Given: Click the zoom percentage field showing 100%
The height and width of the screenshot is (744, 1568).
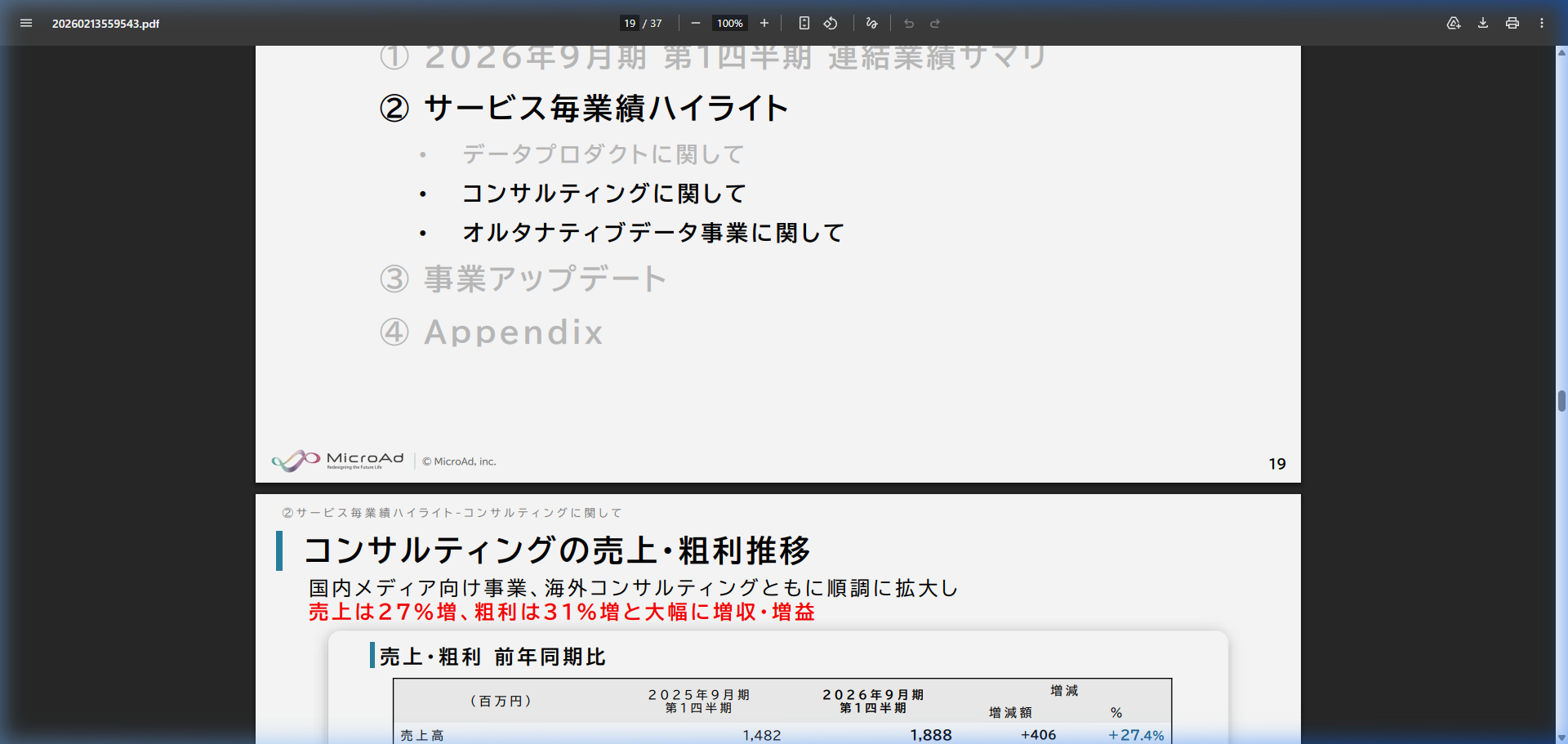Looking at the screenshot, I should pyautogui.click(x=729, y=23).
